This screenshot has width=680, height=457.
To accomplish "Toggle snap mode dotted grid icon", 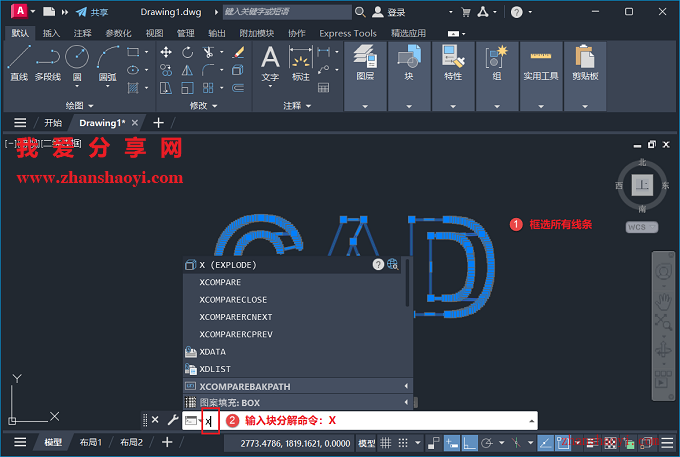I will click(403, 443).
